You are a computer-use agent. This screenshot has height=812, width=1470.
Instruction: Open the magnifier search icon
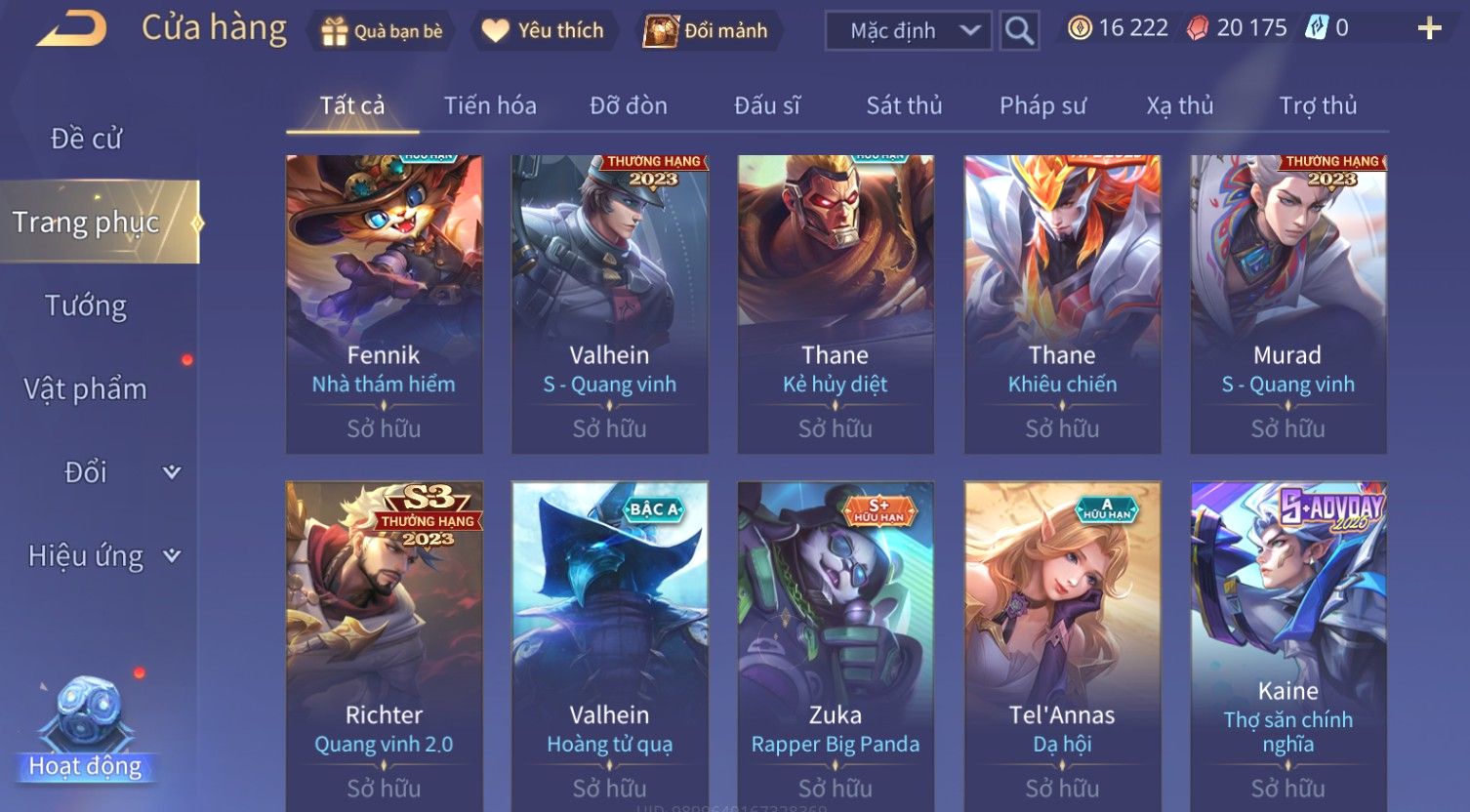(x=1019, y=31)
